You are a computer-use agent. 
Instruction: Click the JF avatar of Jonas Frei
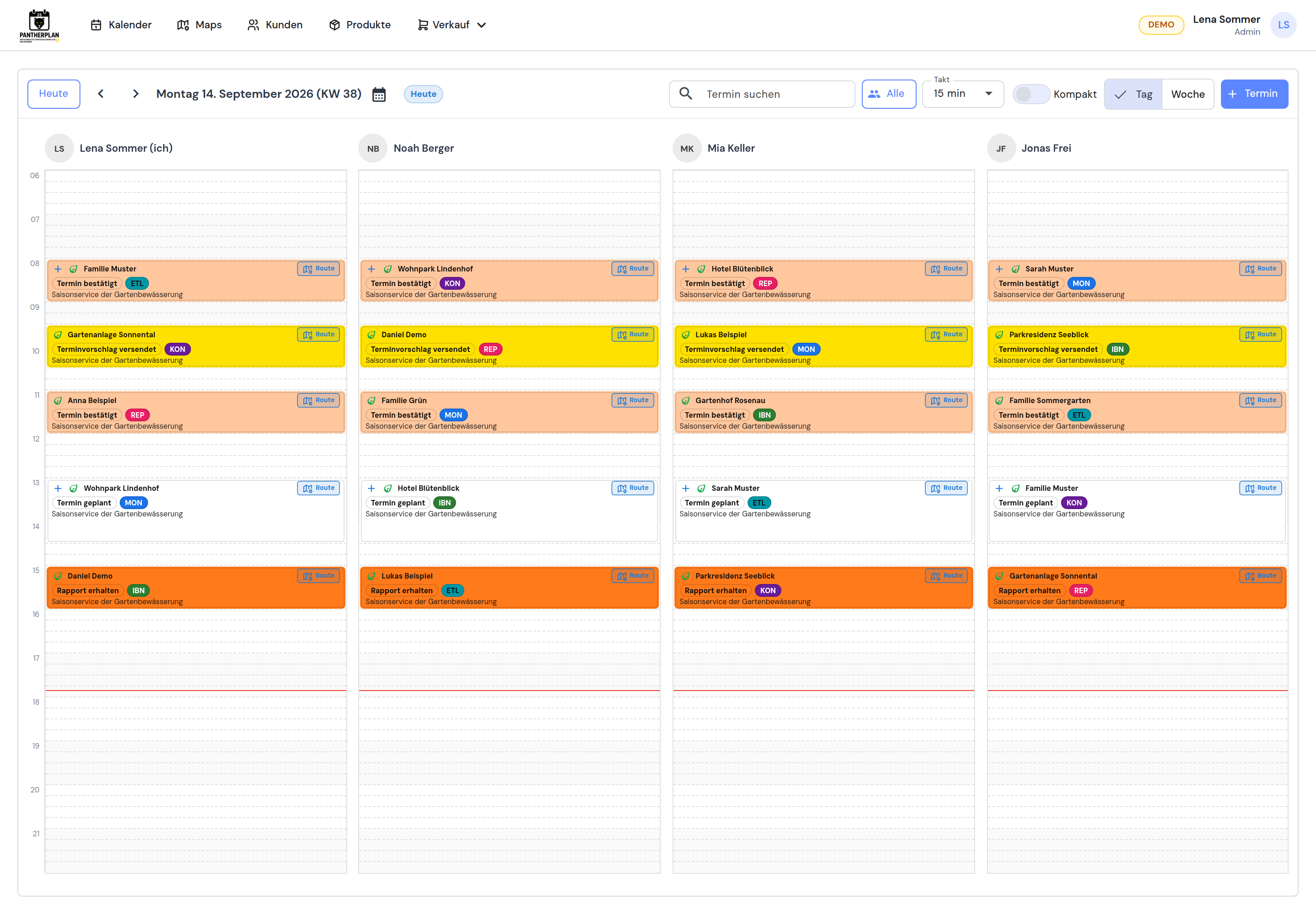tap(1000, 149)
